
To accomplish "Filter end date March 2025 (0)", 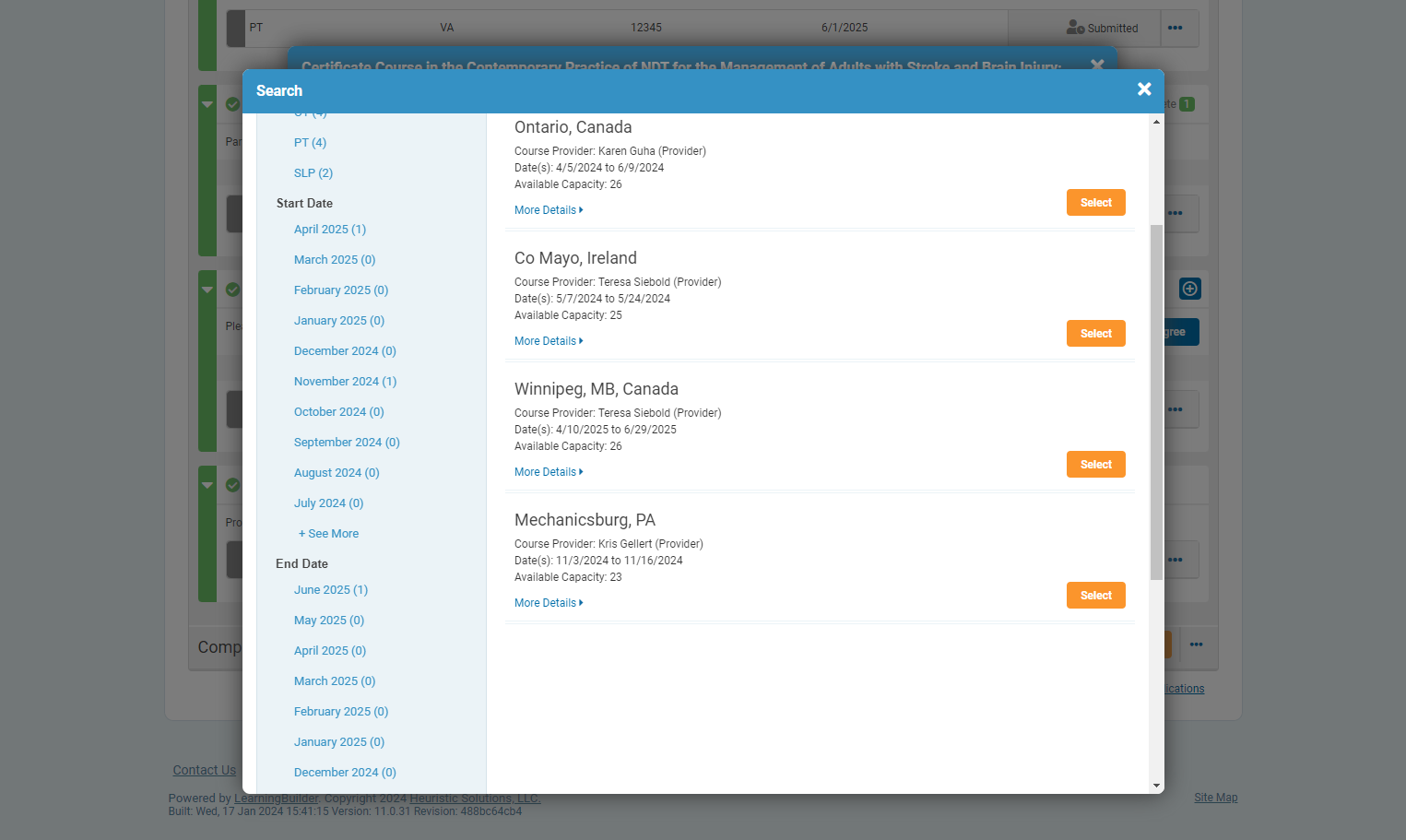I will tap(335, 681).
